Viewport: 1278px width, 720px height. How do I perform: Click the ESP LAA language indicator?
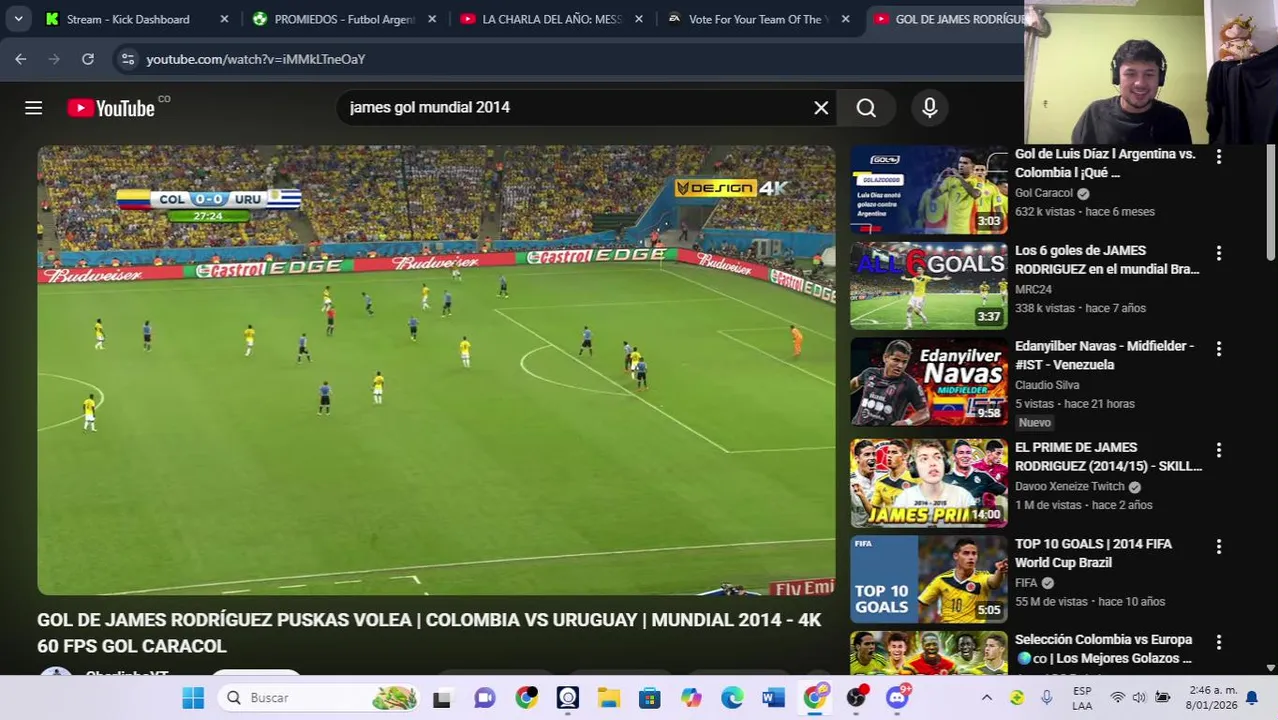1082,698
